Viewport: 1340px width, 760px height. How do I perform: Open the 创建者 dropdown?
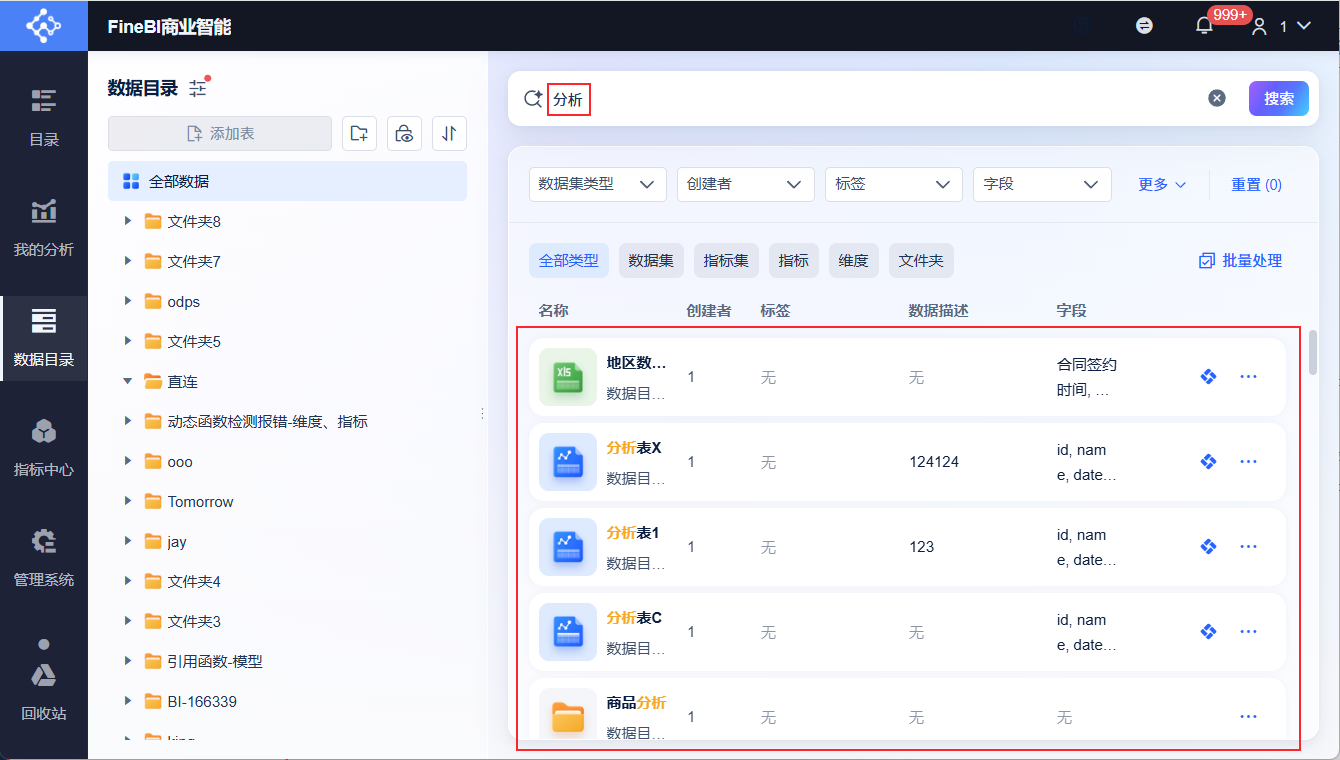[746, 184]
